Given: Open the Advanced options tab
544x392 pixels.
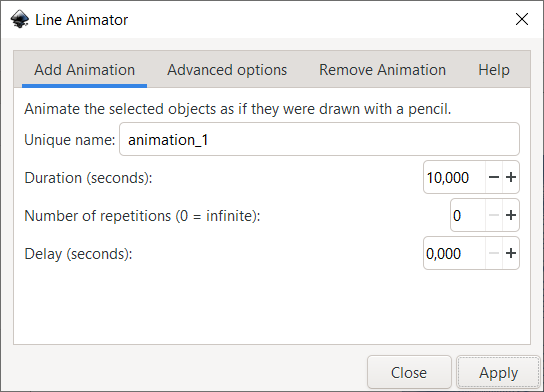Looking at the screenshot, I should pos(227,70).
